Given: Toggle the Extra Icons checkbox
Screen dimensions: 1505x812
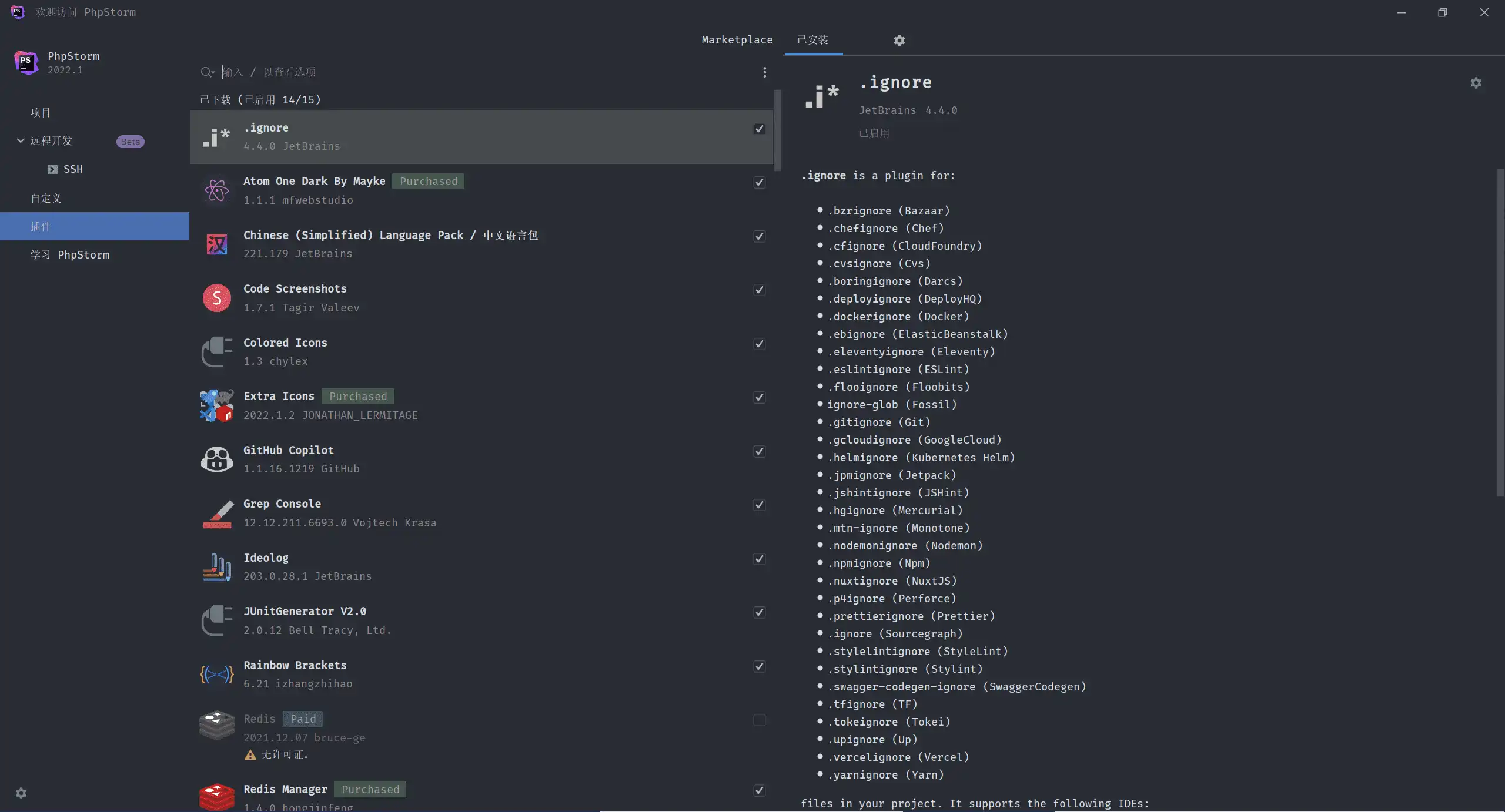Looking at the screenshot, I should (x=760, y=397).
